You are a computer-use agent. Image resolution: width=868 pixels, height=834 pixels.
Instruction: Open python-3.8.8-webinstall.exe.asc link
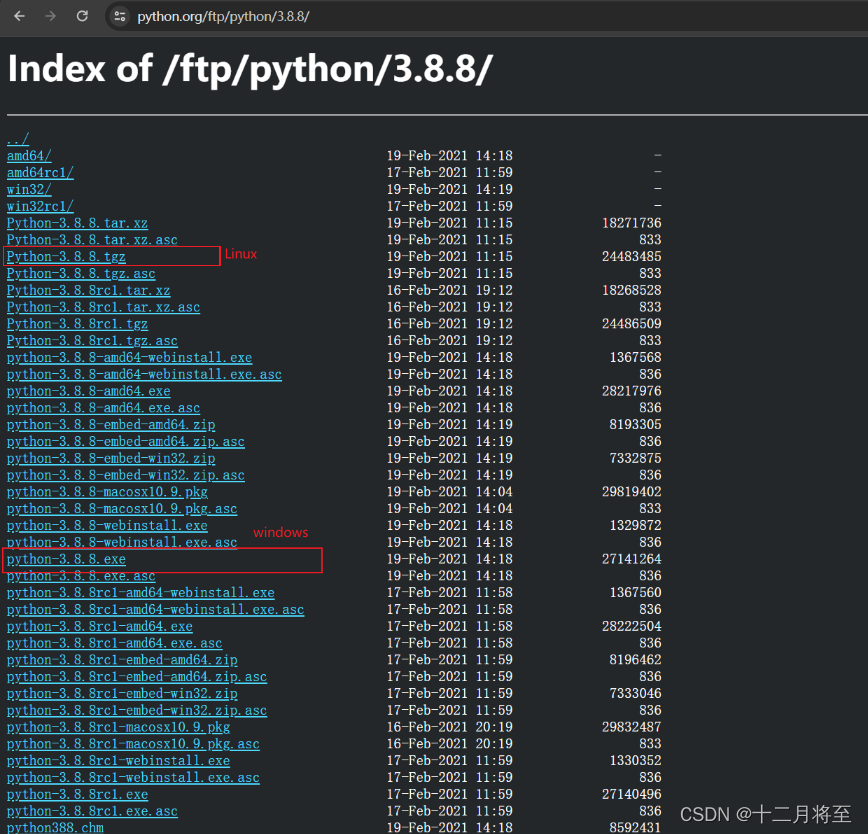122,542
